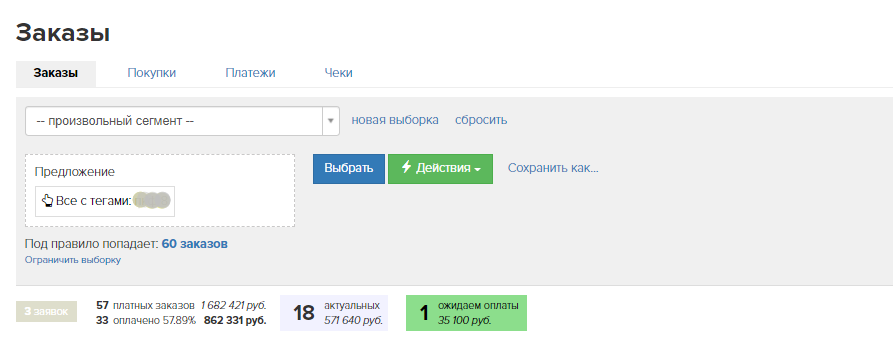The height and width of the screenshot is (361, 893).
Task: Select the Все с тегами rule condition
Action: tap(105, 202)
